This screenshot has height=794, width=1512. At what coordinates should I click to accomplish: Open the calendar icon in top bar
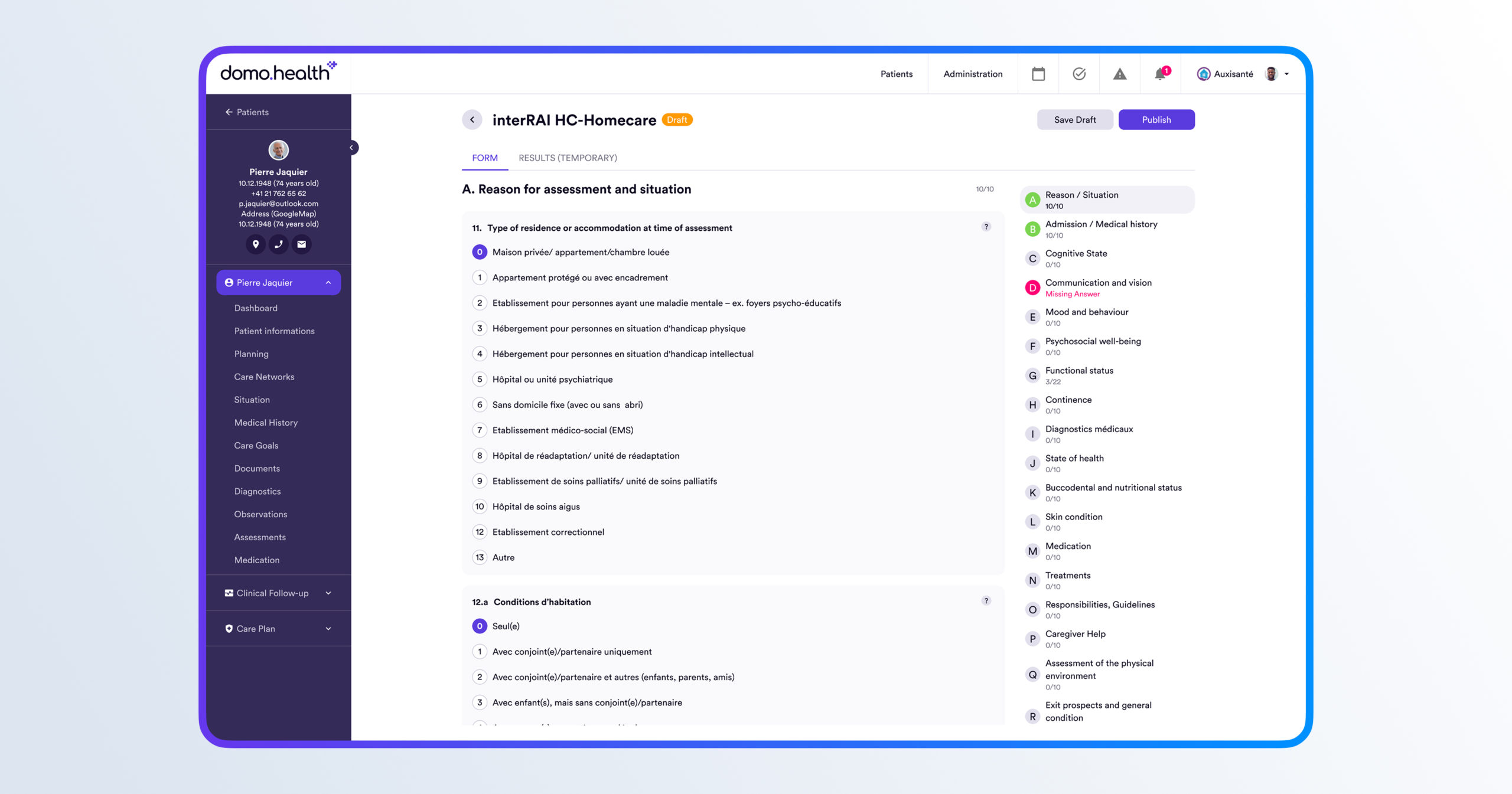point(1038,74)
